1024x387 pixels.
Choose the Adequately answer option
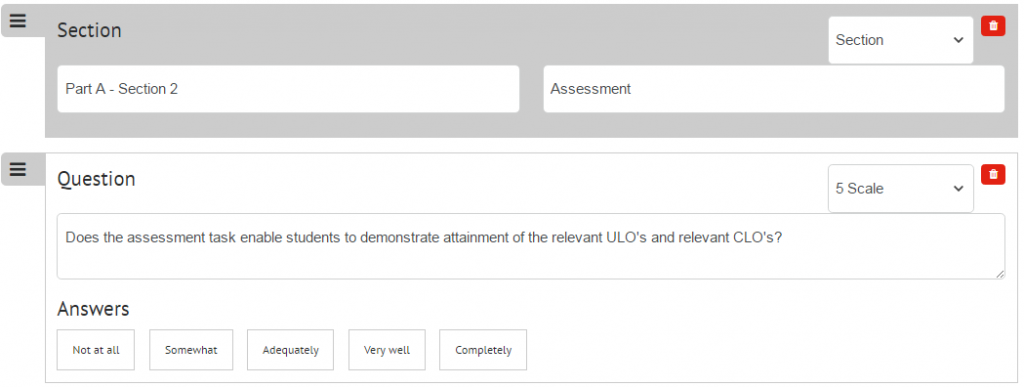[291, 350]
